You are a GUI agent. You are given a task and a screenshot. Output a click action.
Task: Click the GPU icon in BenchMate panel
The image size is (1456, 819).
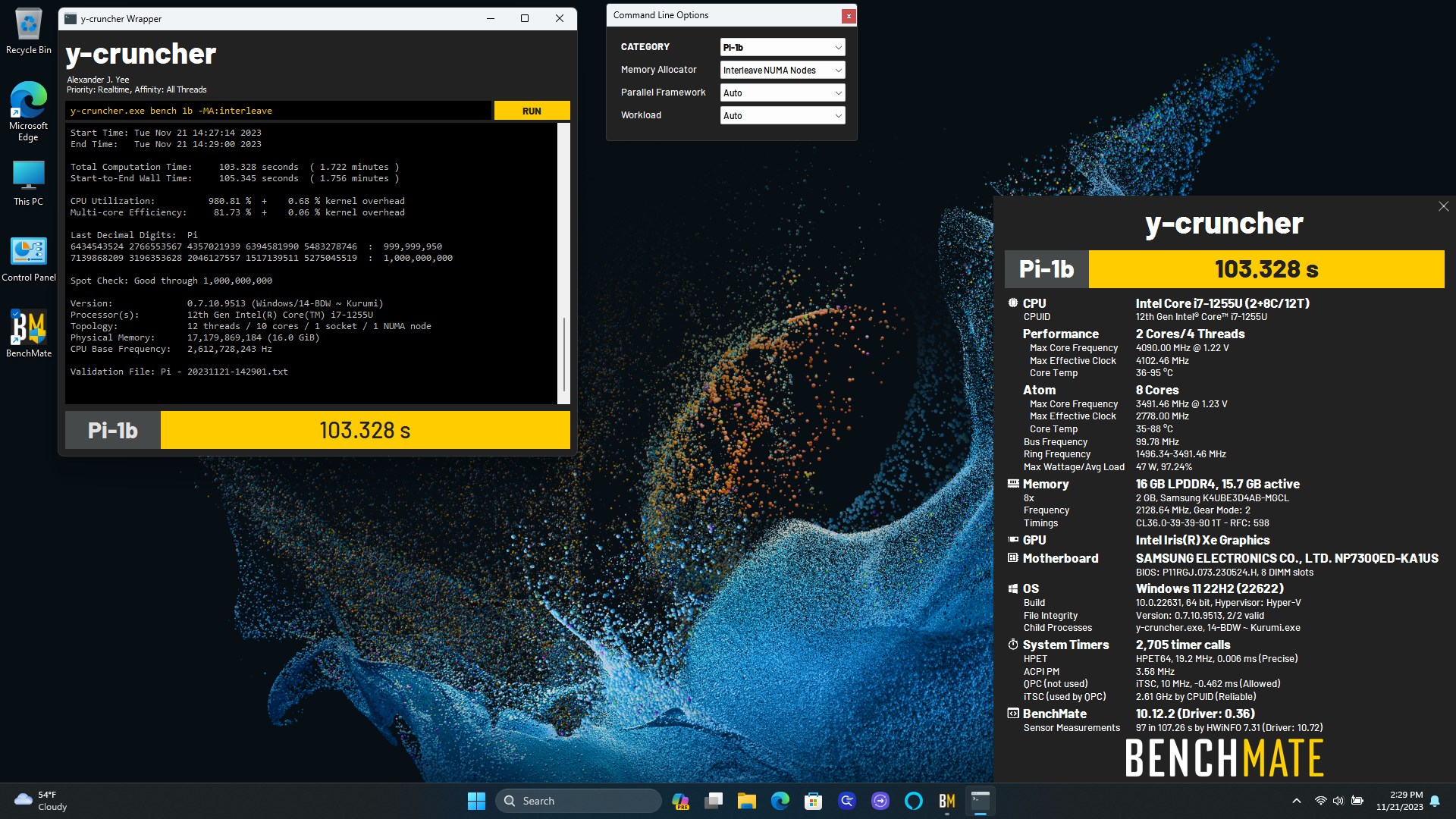pyautogui.click(x=1013, y=539)
